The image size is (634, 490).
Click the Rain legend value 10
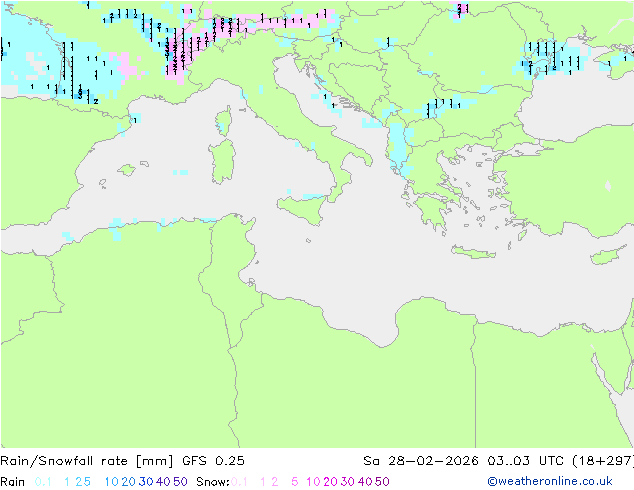pyautogui.click(x=111, y=482)
